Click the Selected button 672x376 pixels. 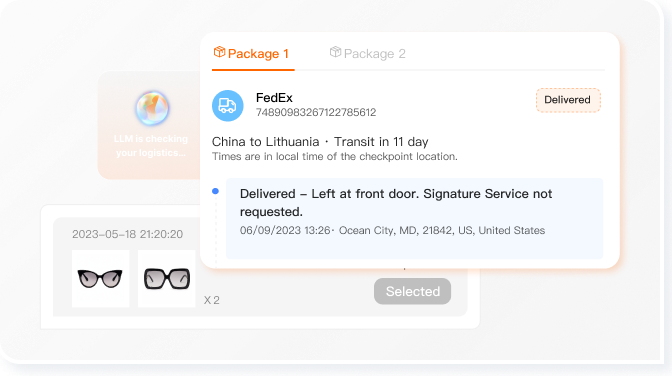[412, 292]
